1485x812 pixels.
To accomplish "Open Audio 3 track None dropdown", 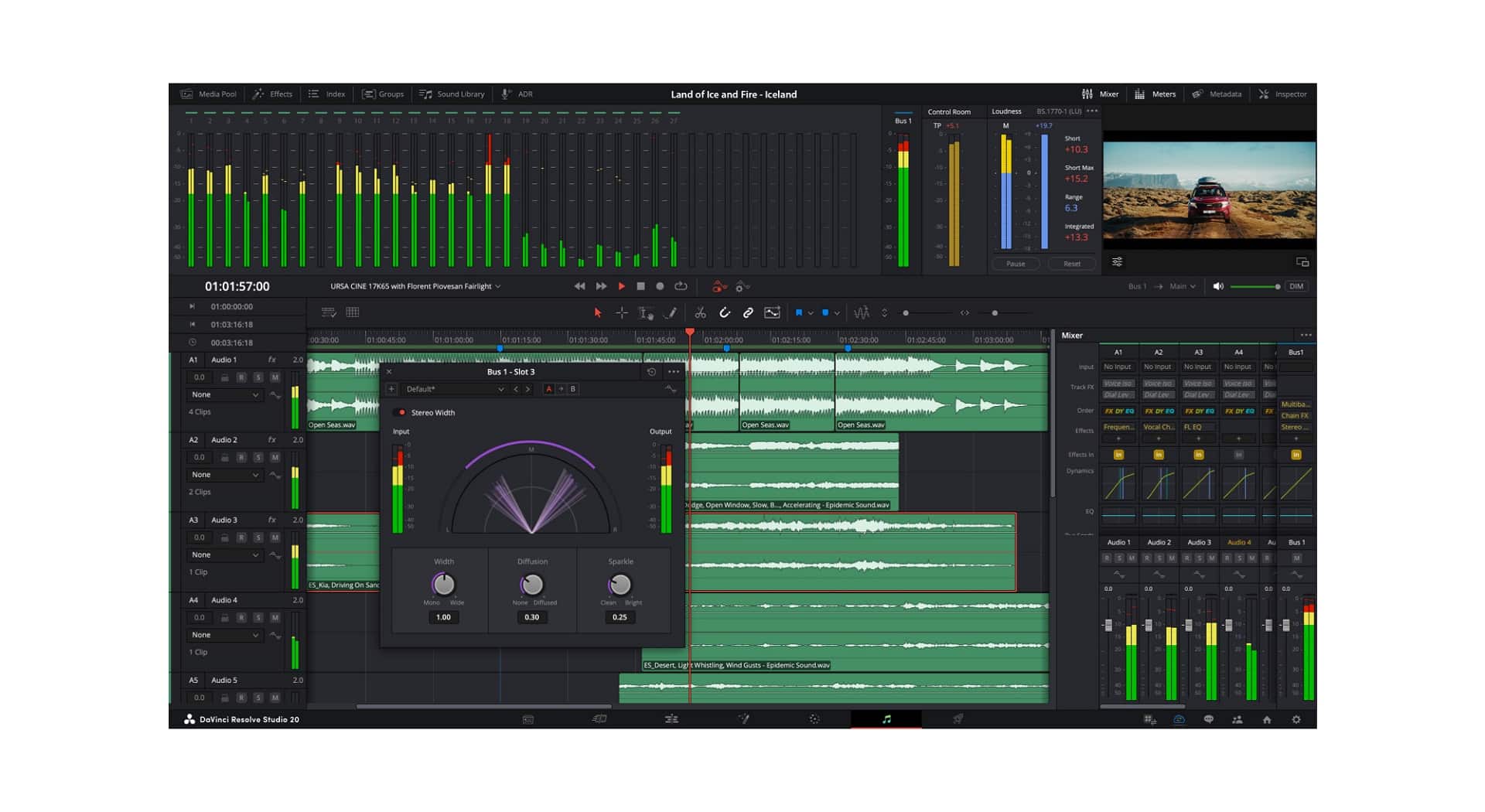I will click(224, 554).
